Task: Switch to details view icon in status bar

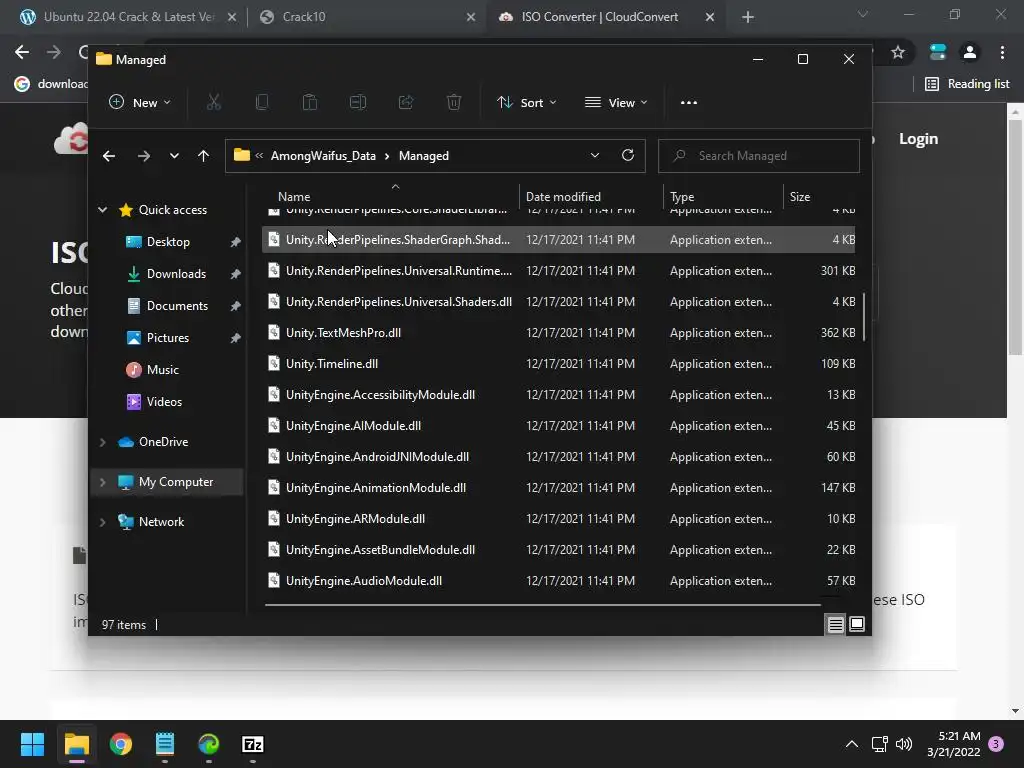Action: pyautogui.click(x=835, y=624)
